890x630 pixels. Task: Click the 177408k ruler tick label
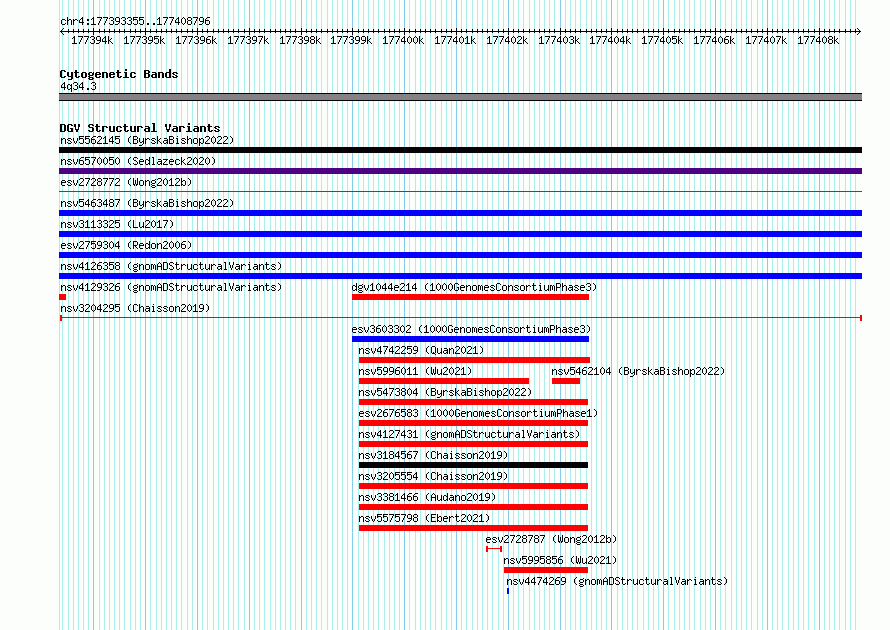(818, 40)
